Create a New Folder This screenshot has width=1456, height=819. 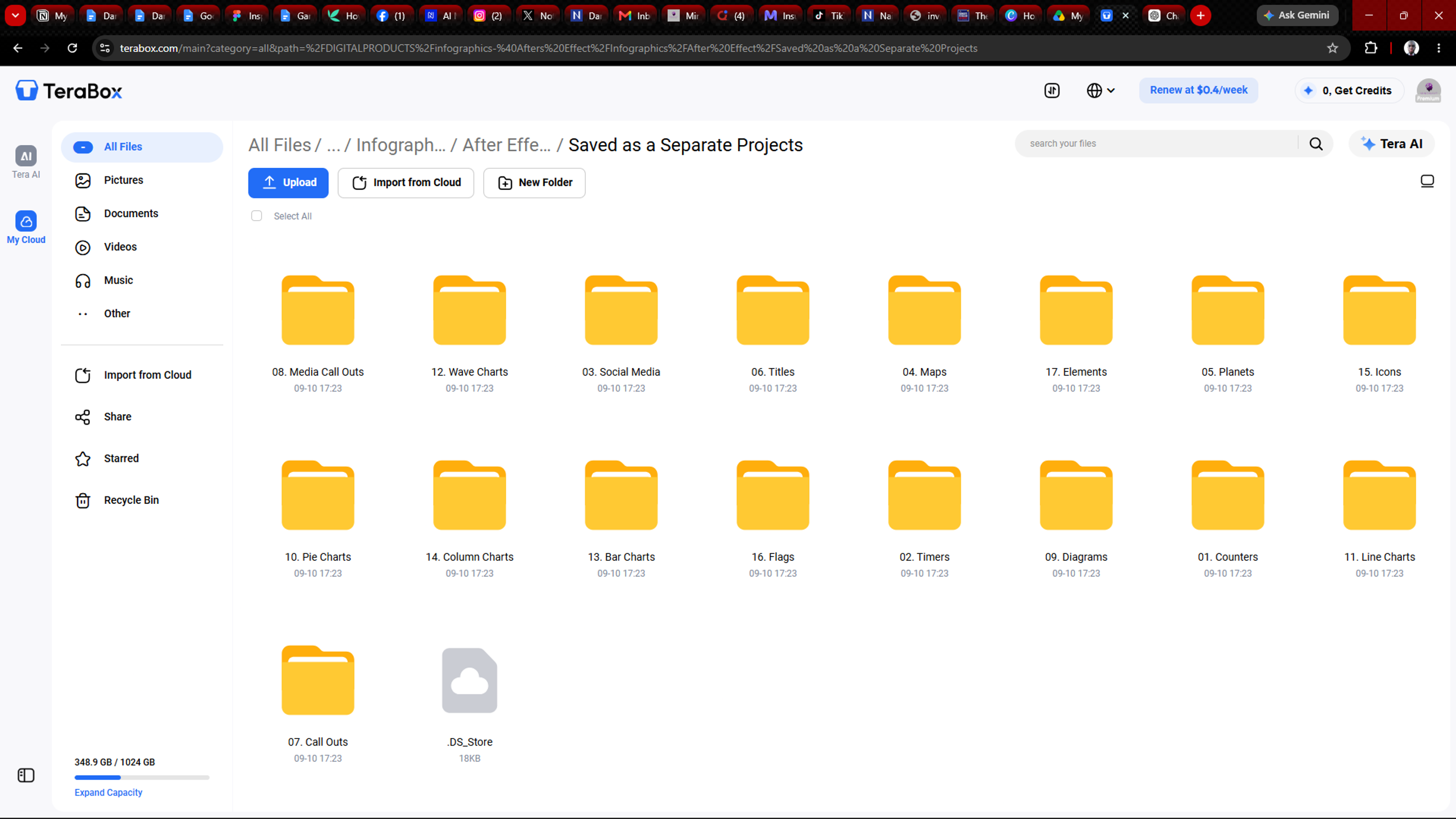535,183
